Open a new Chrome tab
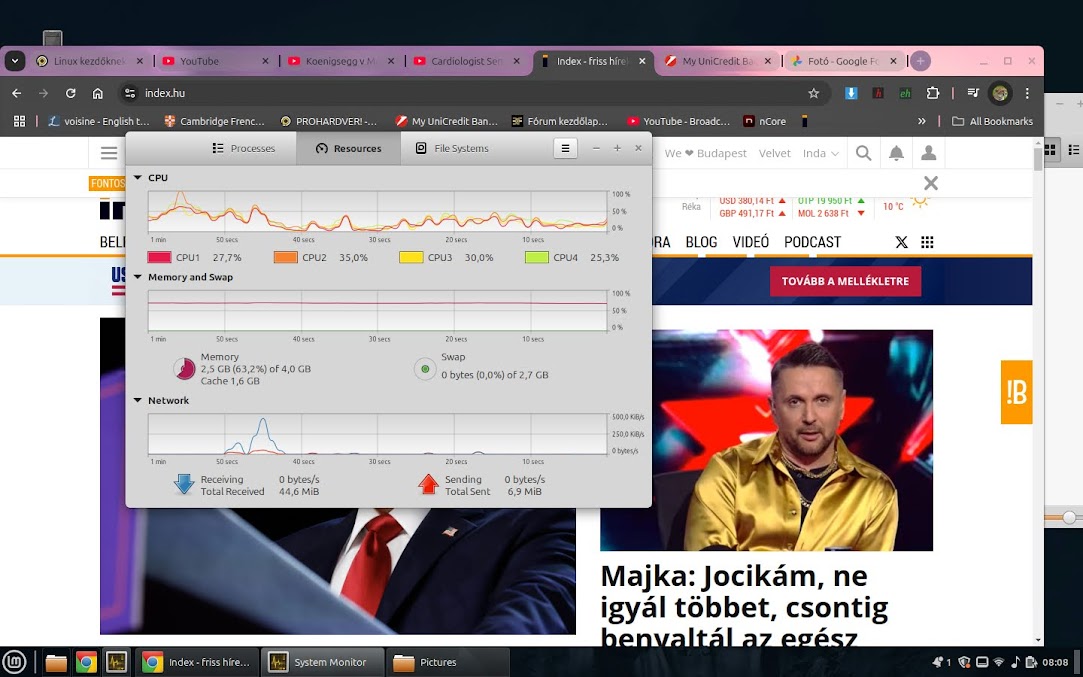The width and height of the screenshot is (1083, 677). point(920,61)
